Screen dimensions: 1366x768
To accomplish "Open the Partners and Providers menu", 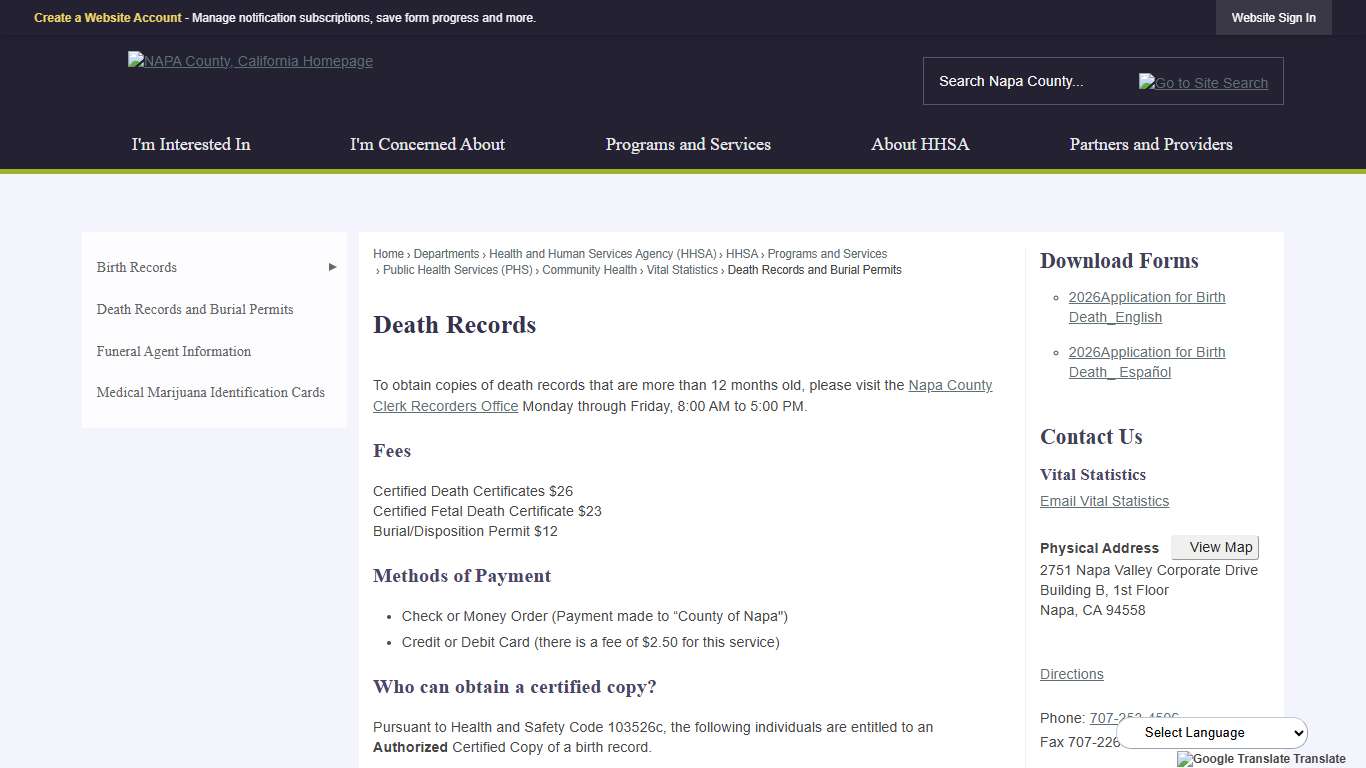I will coord(1150,144).
